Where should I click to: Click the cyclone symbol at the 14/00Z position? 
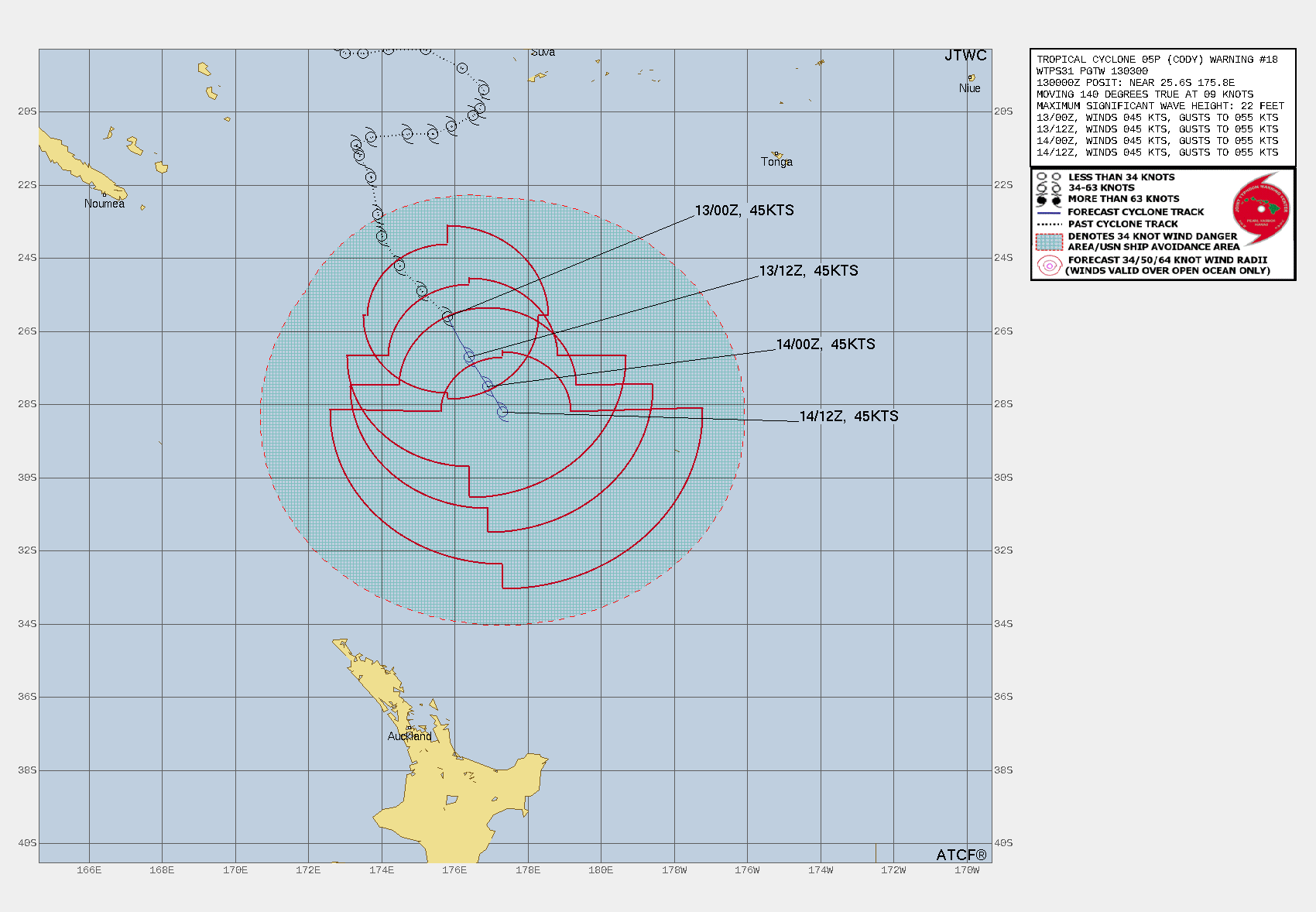pos(486,385)
